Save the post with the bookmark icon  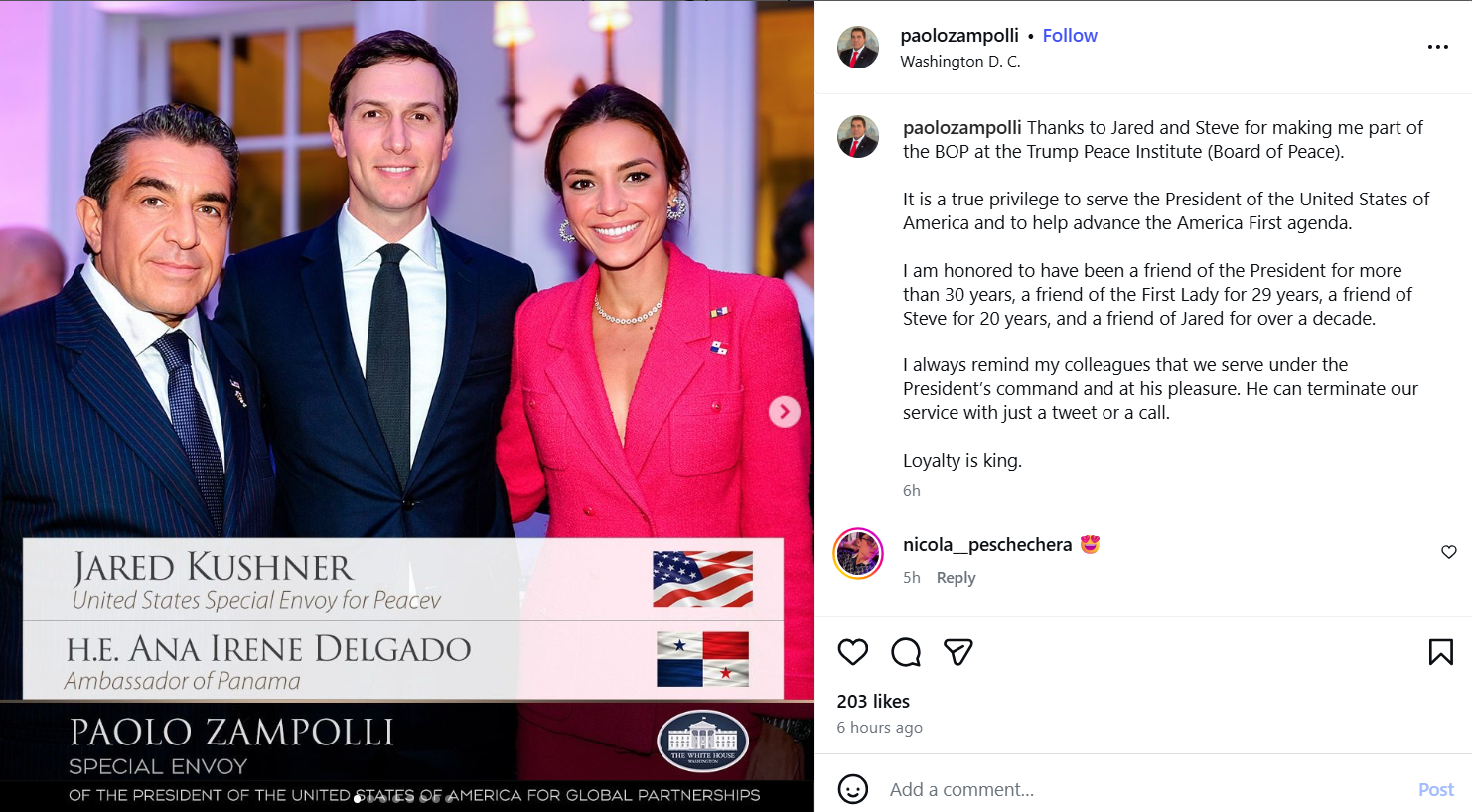1441,652
